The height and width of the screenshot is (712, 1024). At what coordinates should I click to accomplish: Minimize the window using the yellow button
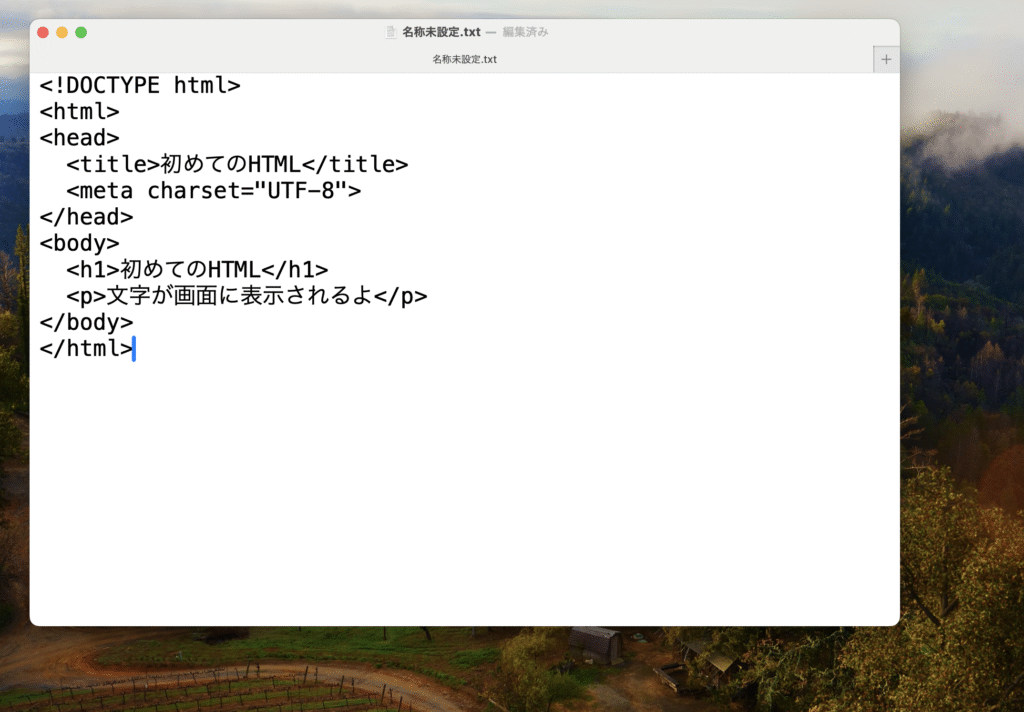62,32
